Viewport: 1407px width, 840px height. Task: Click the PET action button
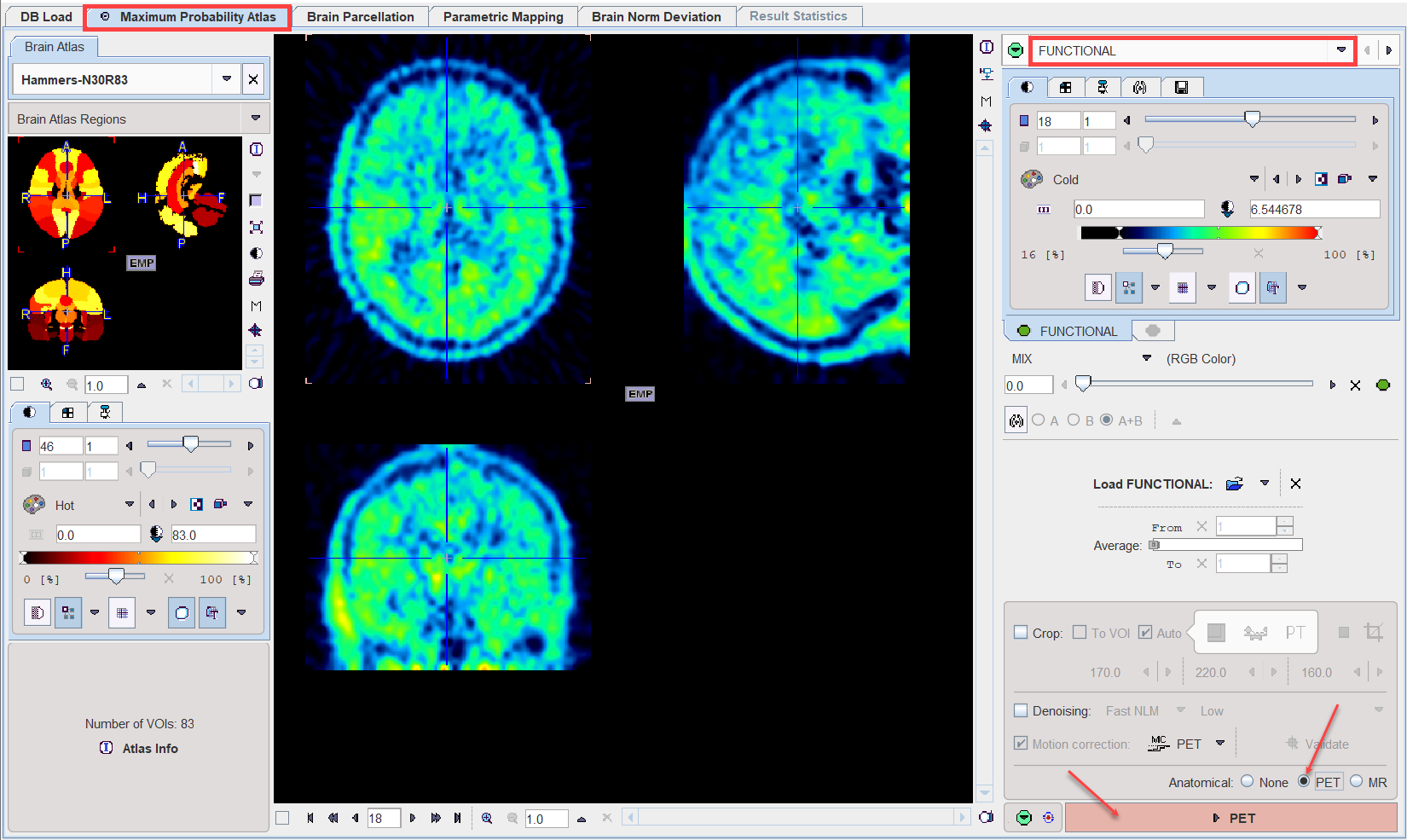click(x=1231, y=818)
